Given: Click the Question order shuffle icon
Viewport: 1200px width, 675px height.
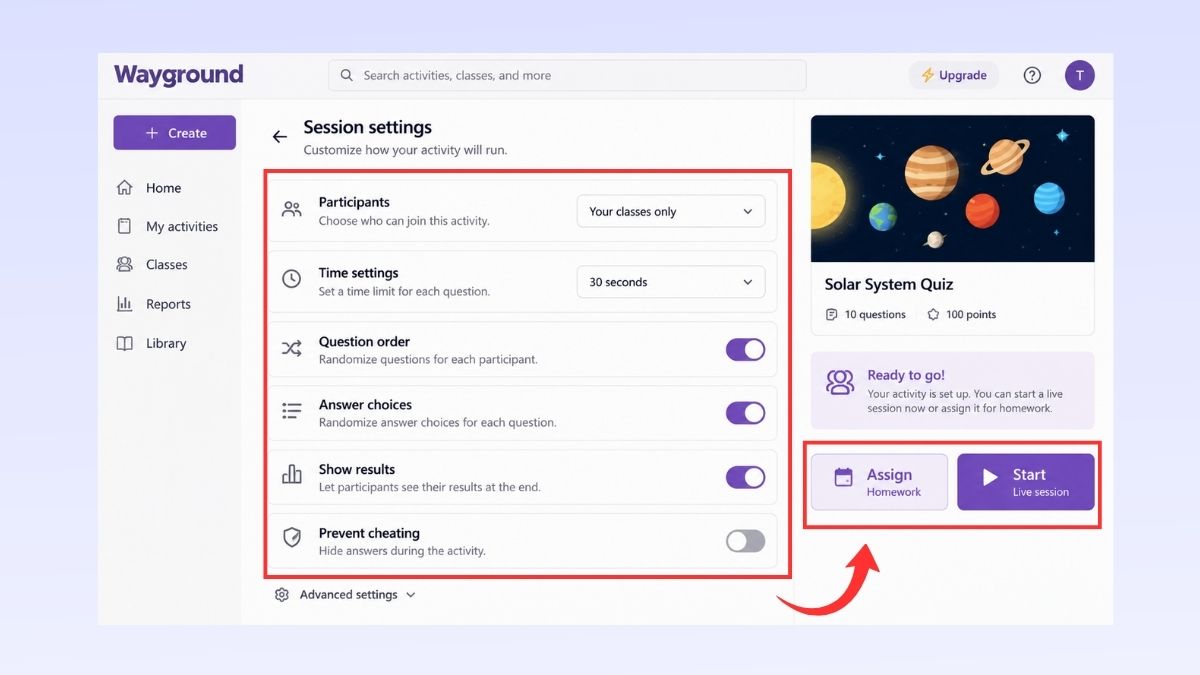Looking at the screenshot, I should pos(292,349).
